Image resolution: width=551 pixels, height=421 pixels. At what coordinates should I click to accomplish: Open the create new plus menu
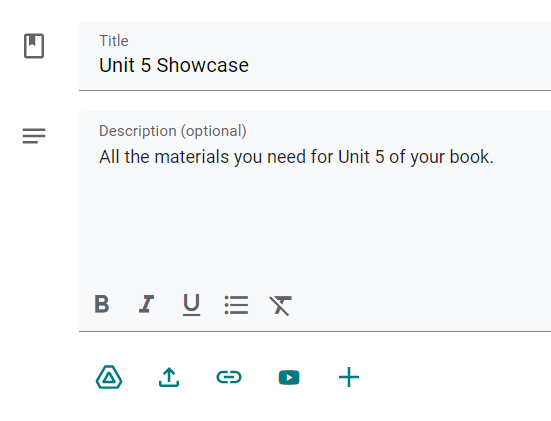(349, 377)
